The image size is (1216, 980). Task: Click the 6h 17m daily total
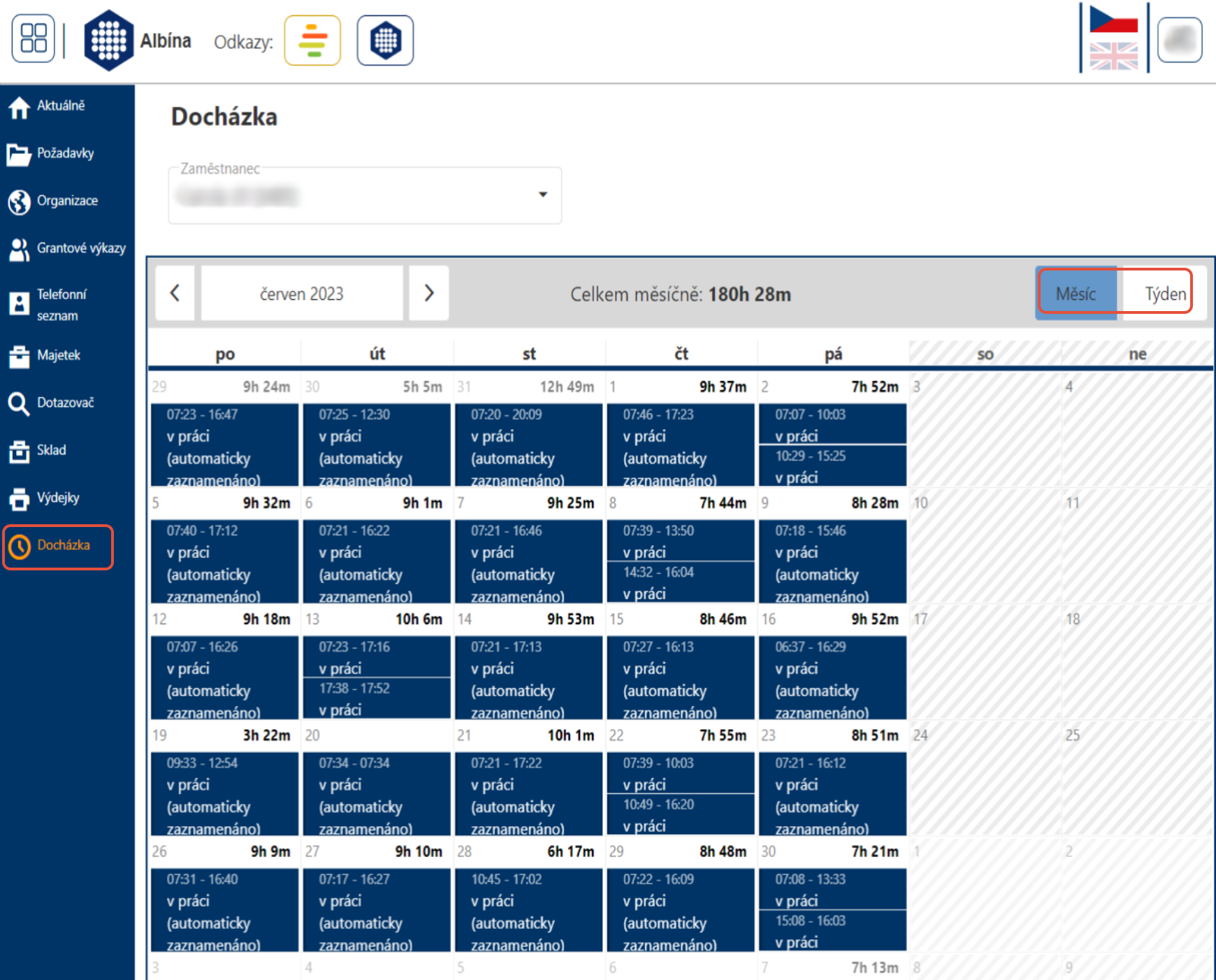tap(570, 851)
